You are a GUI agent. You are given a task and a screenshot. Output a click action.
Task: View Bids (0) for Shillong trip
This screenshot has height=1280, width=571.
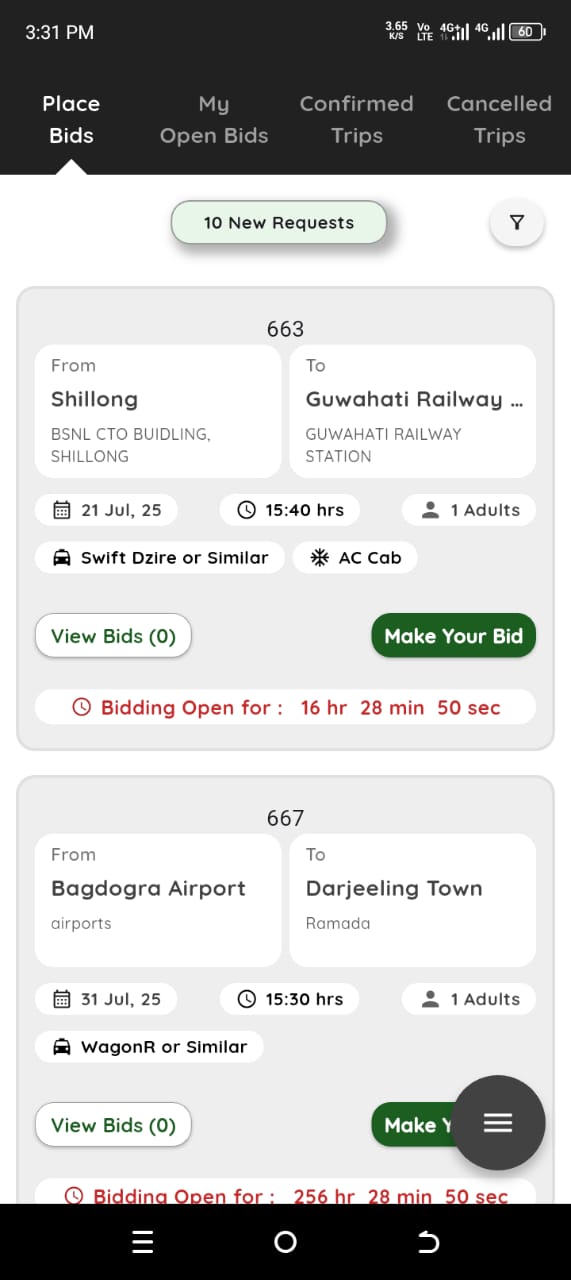coord(113,636)
